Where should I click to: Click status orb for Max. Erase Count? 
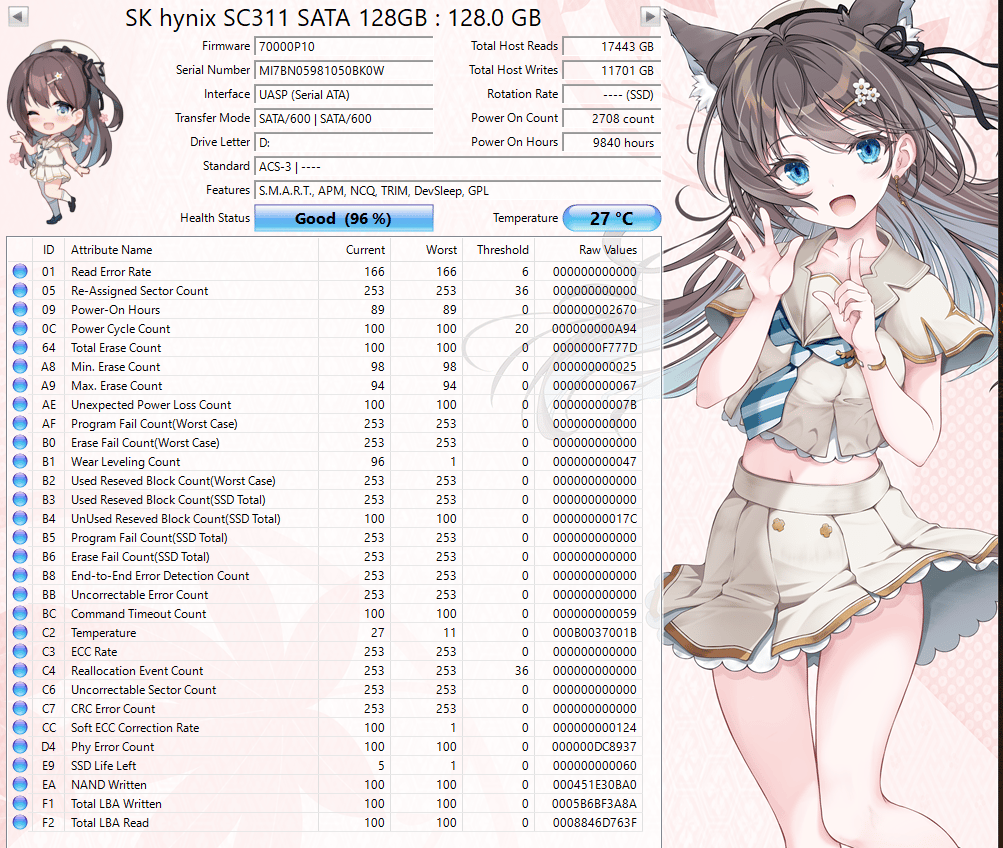point(20,386)
